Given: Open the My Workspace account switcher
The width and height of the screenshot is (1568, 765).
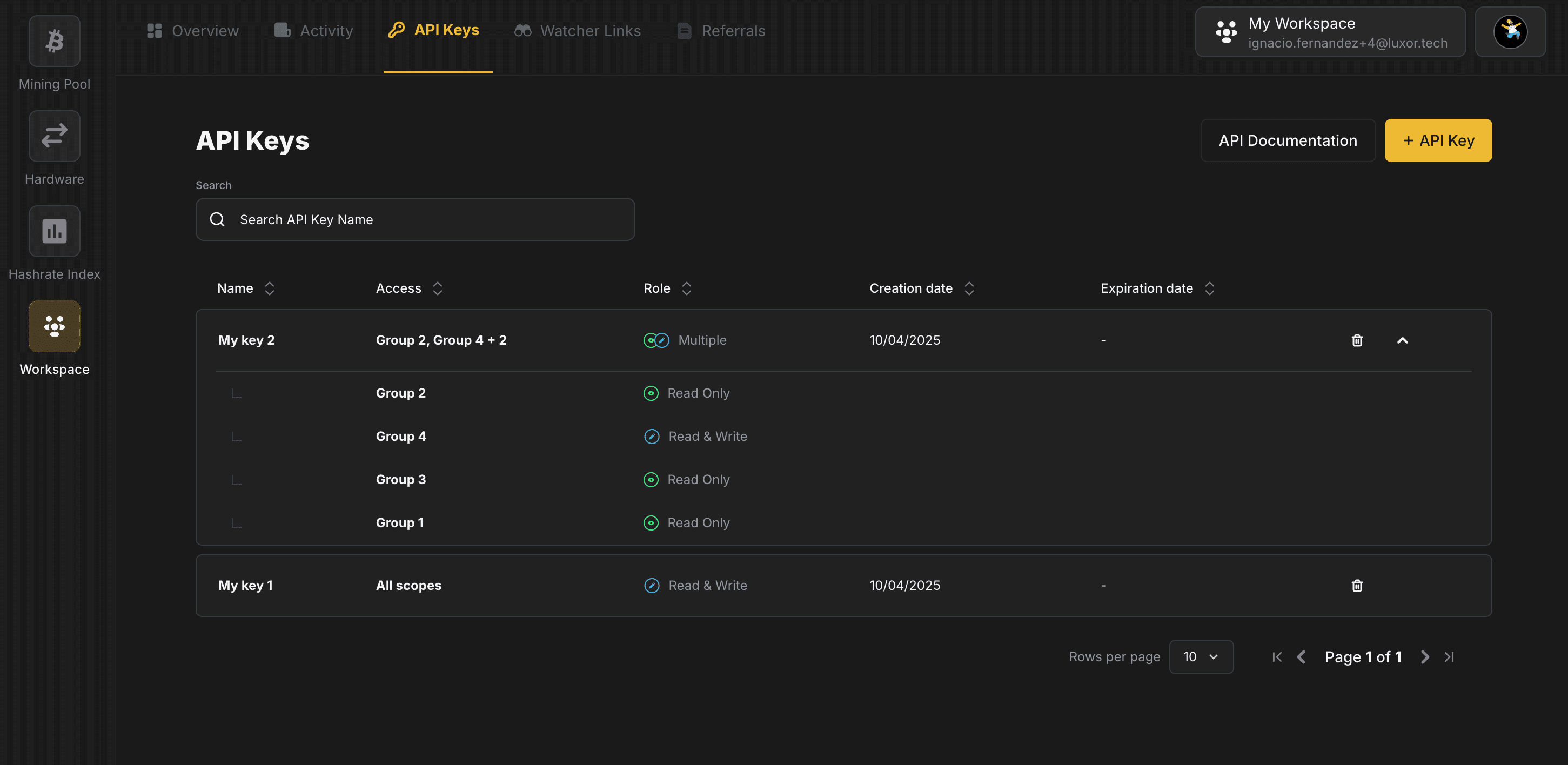Looking at the screenshot, I should 1330,32.
